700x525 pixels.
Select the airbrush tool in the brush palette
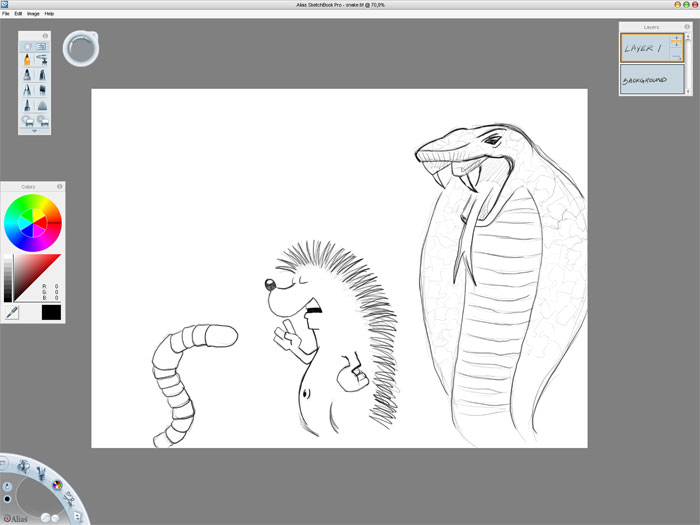point(43,60)
